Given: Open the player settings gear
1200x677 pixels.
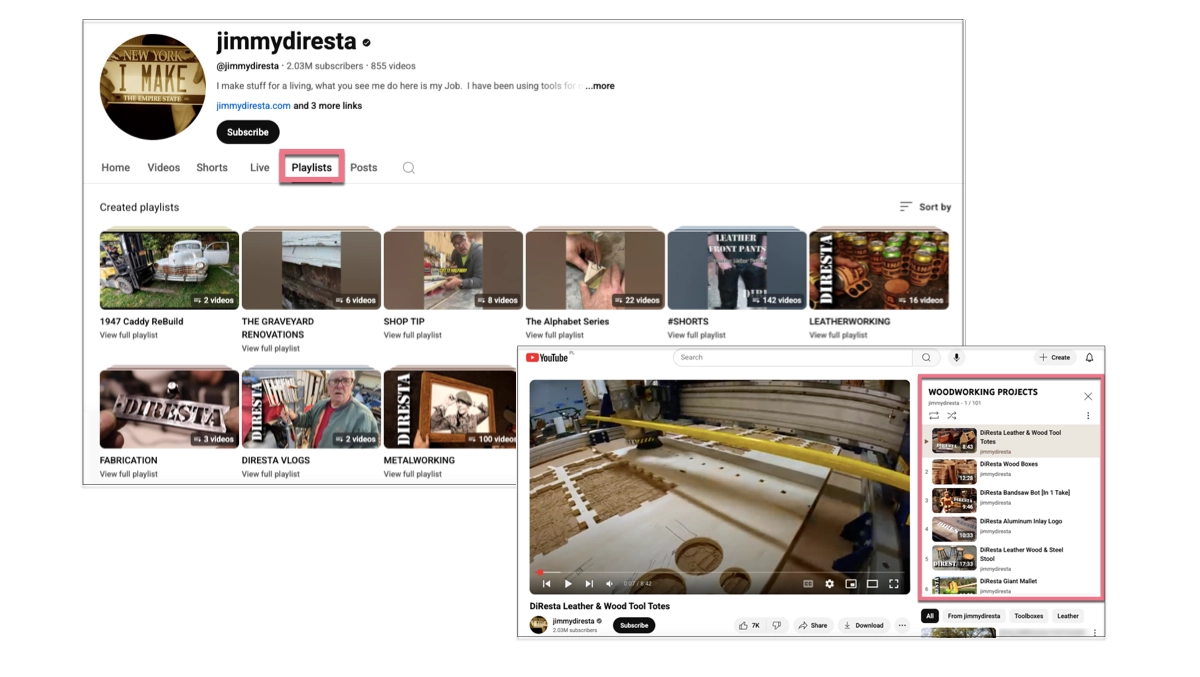Looking at the screenshot, I should (x=829, y=584).
